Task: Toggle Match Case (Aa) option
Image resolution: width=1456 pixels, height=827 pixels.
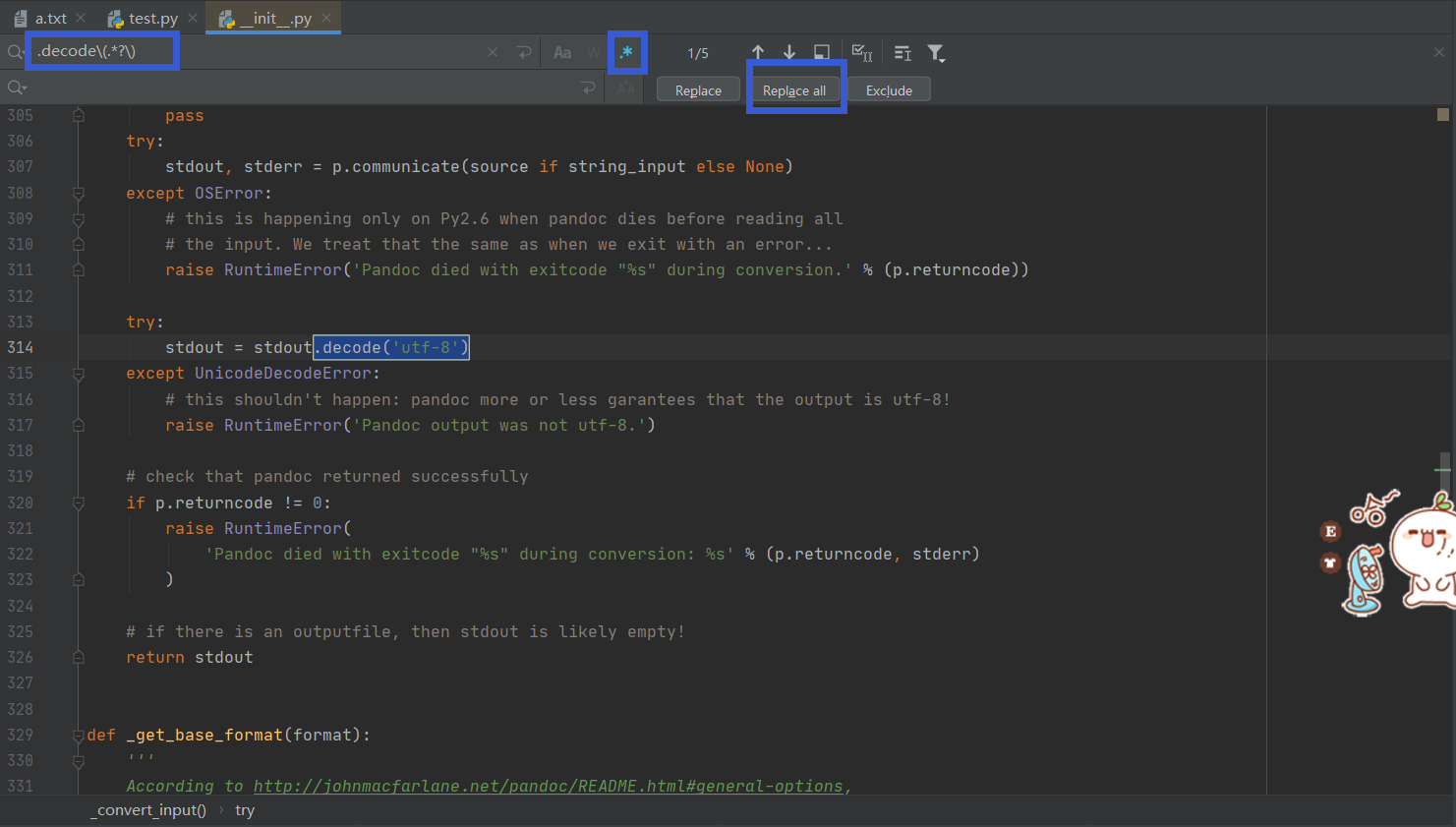Action: [x=562, y=52]
